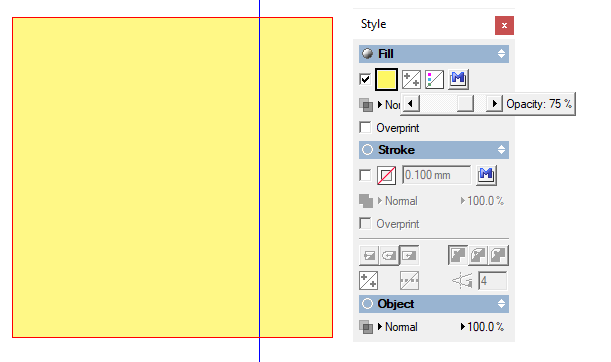Click the blue vertical guide line
611x362 pixels.
tap(260, 181)
